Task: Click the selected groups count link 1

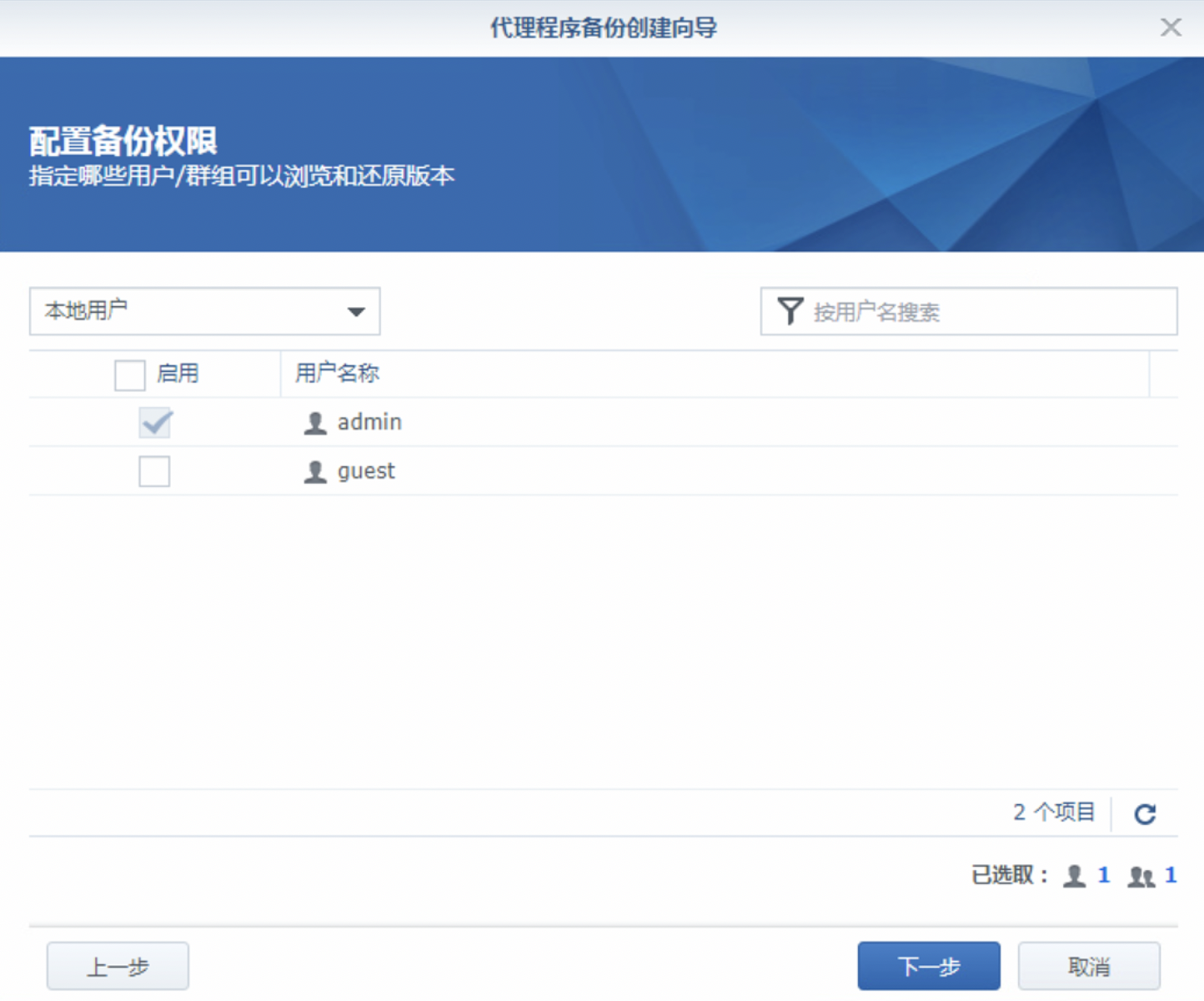Action: tap(1173, 875)
